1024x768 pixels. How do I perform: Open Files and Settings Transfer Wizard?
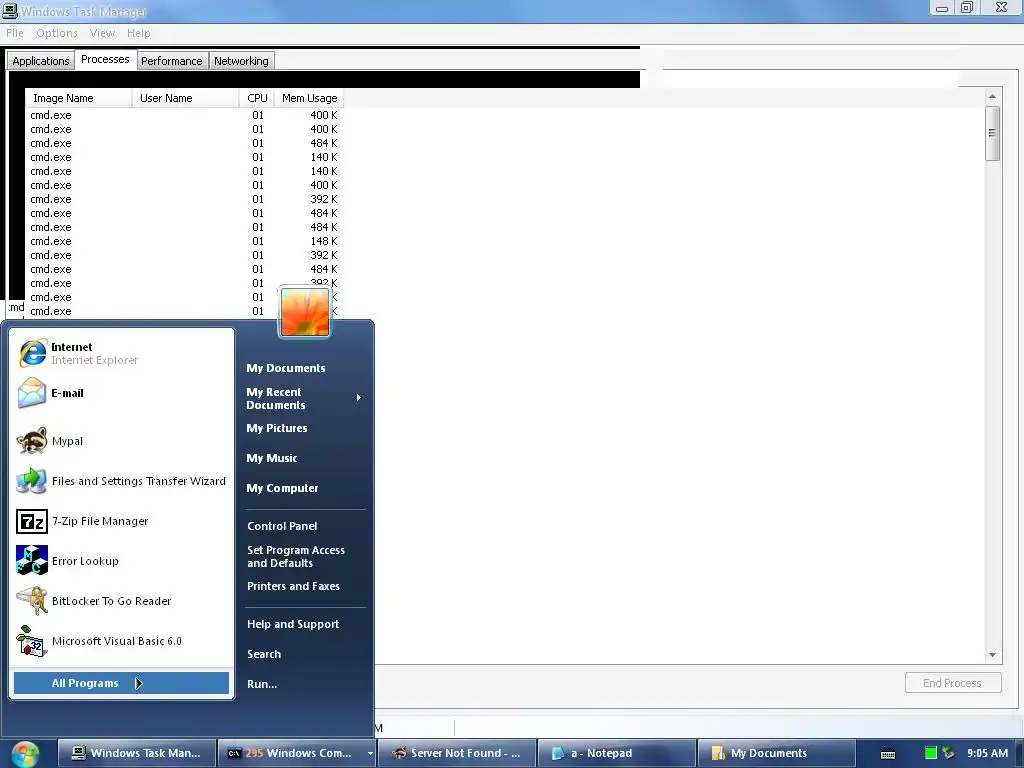(121, 481)
